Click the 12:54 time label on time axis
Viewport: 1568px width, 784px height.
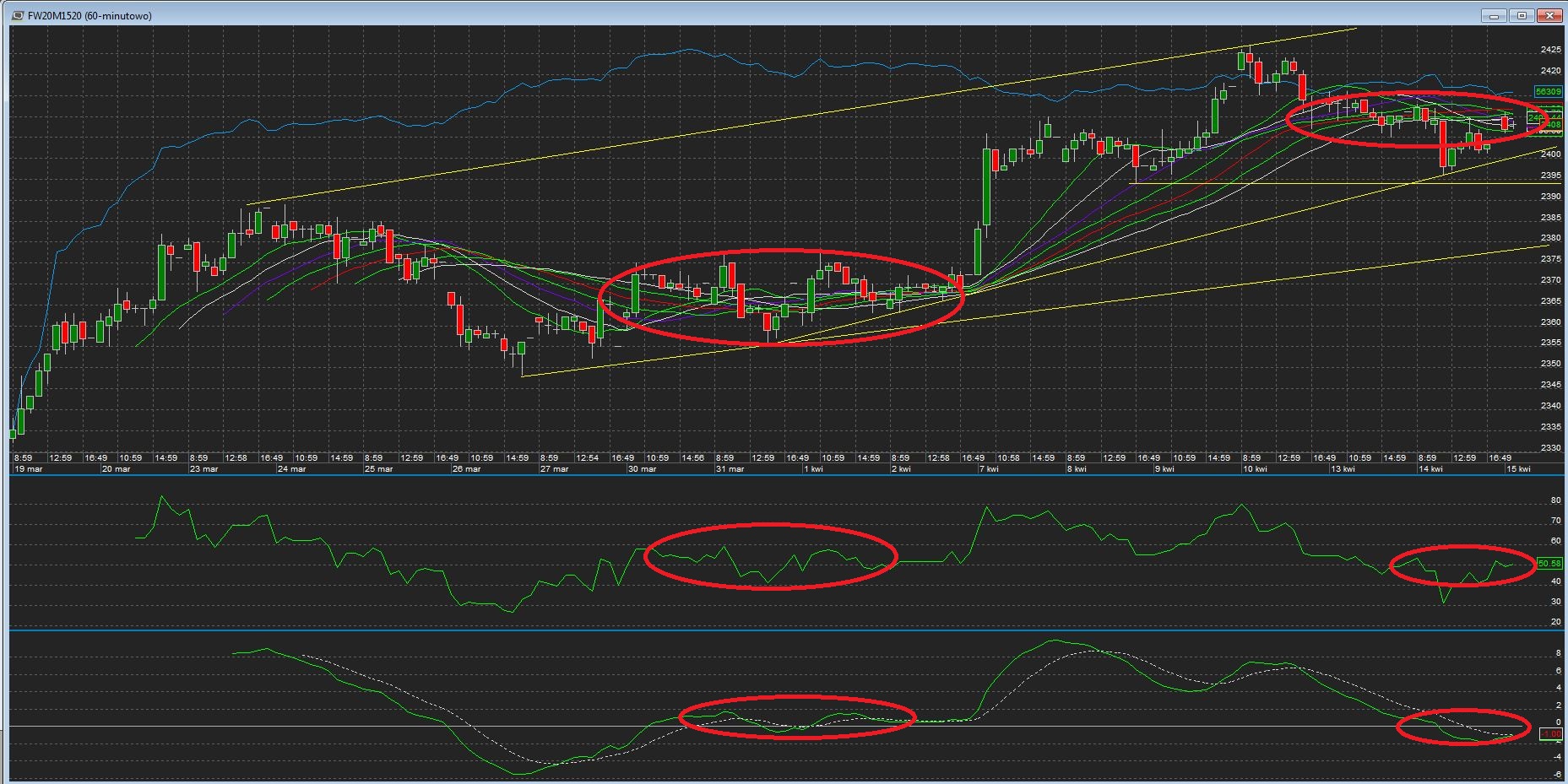pos(587,458)
